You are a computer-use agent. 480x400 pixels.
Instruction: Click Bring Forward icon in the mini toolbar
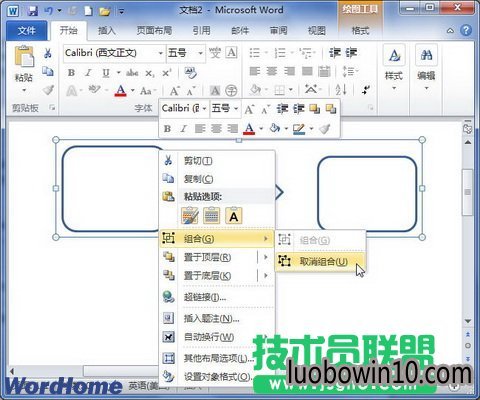[314, 109]
